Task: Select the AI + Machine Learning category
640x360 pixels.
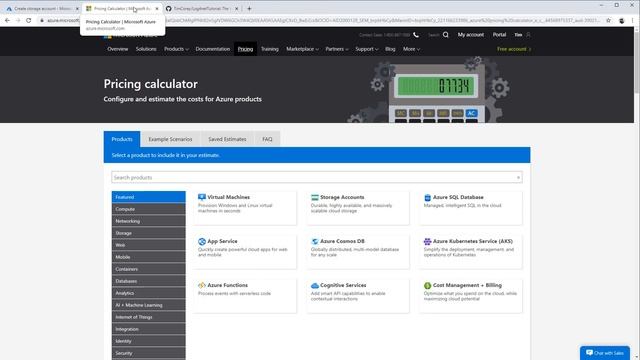Action: [149, 305]
